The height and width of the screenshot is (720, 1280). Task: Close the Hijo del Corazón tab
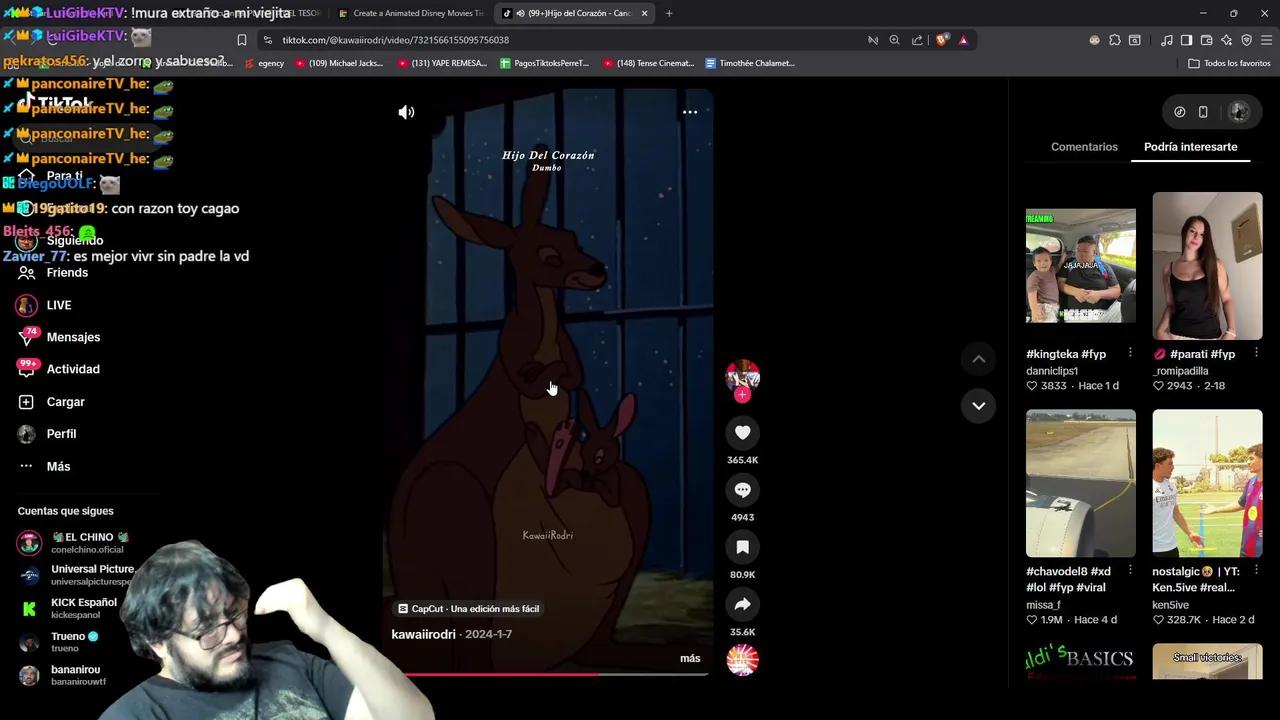pos(644,13)
